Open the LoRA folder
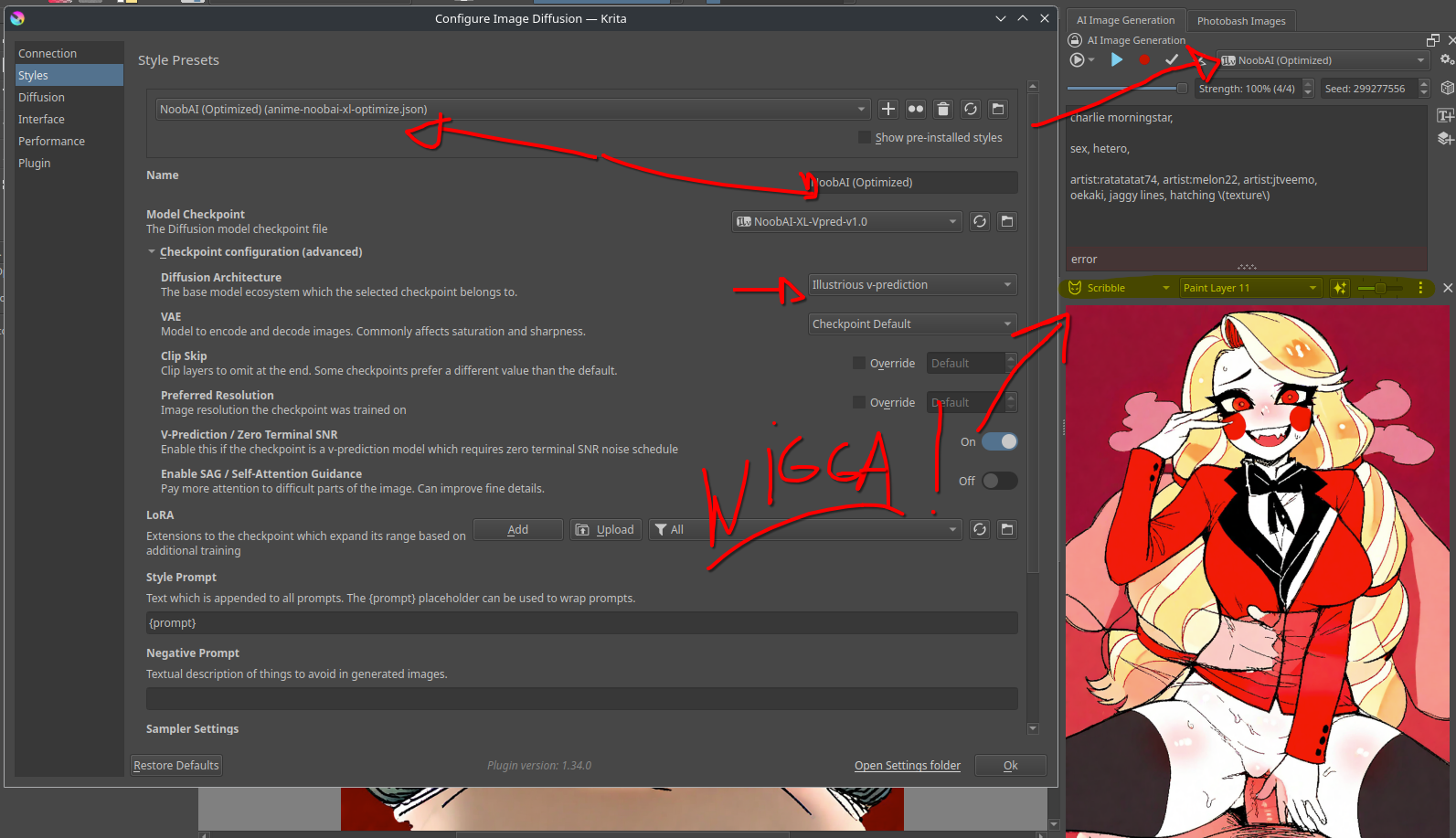The height and width of the screenshot is (838, 1456). (x=1007, y=529)
